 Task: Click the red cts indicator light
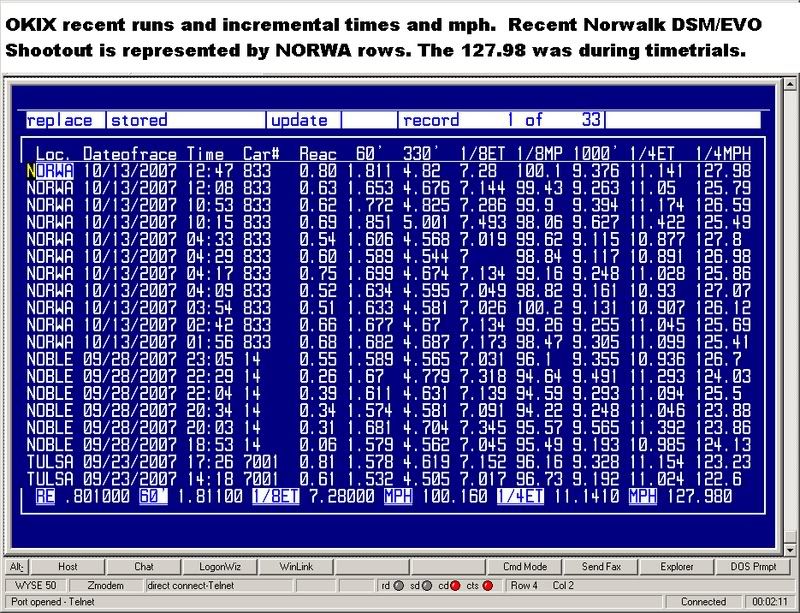point(487,585)
